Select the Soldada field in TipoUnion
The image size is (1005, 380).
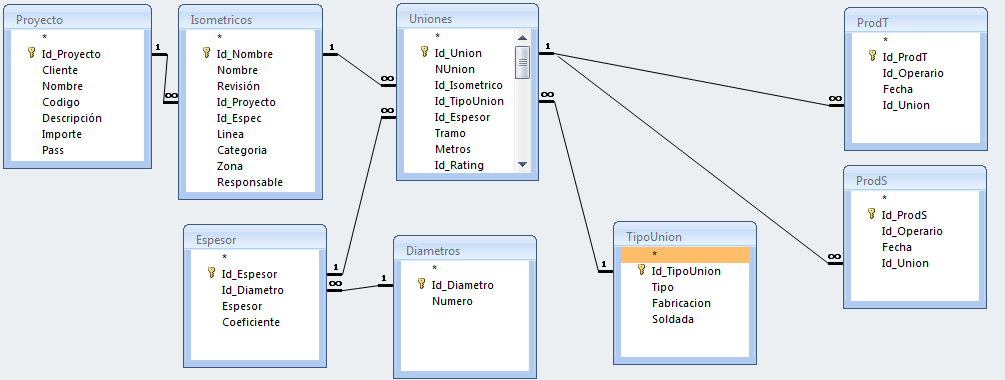click(672, 319)
